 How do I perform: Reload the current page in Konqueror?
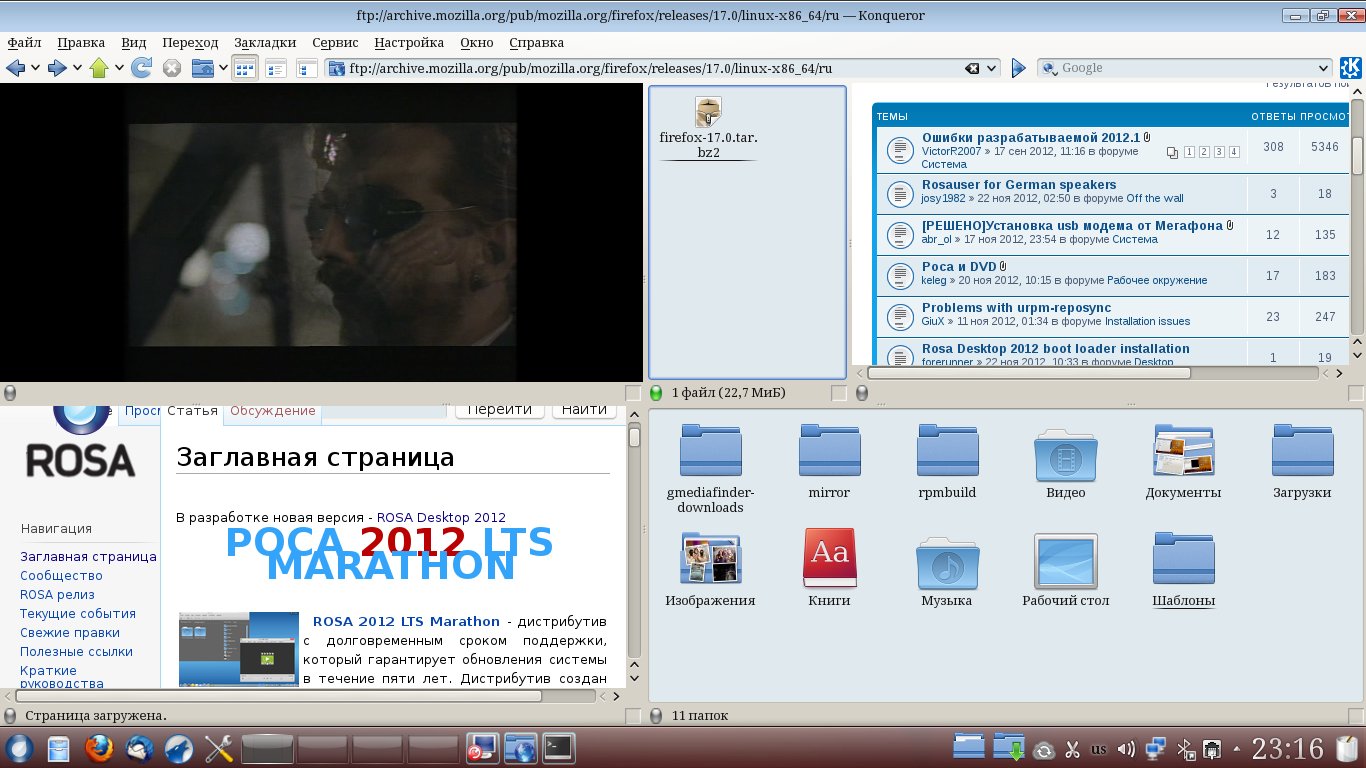[x=141, y=68]
